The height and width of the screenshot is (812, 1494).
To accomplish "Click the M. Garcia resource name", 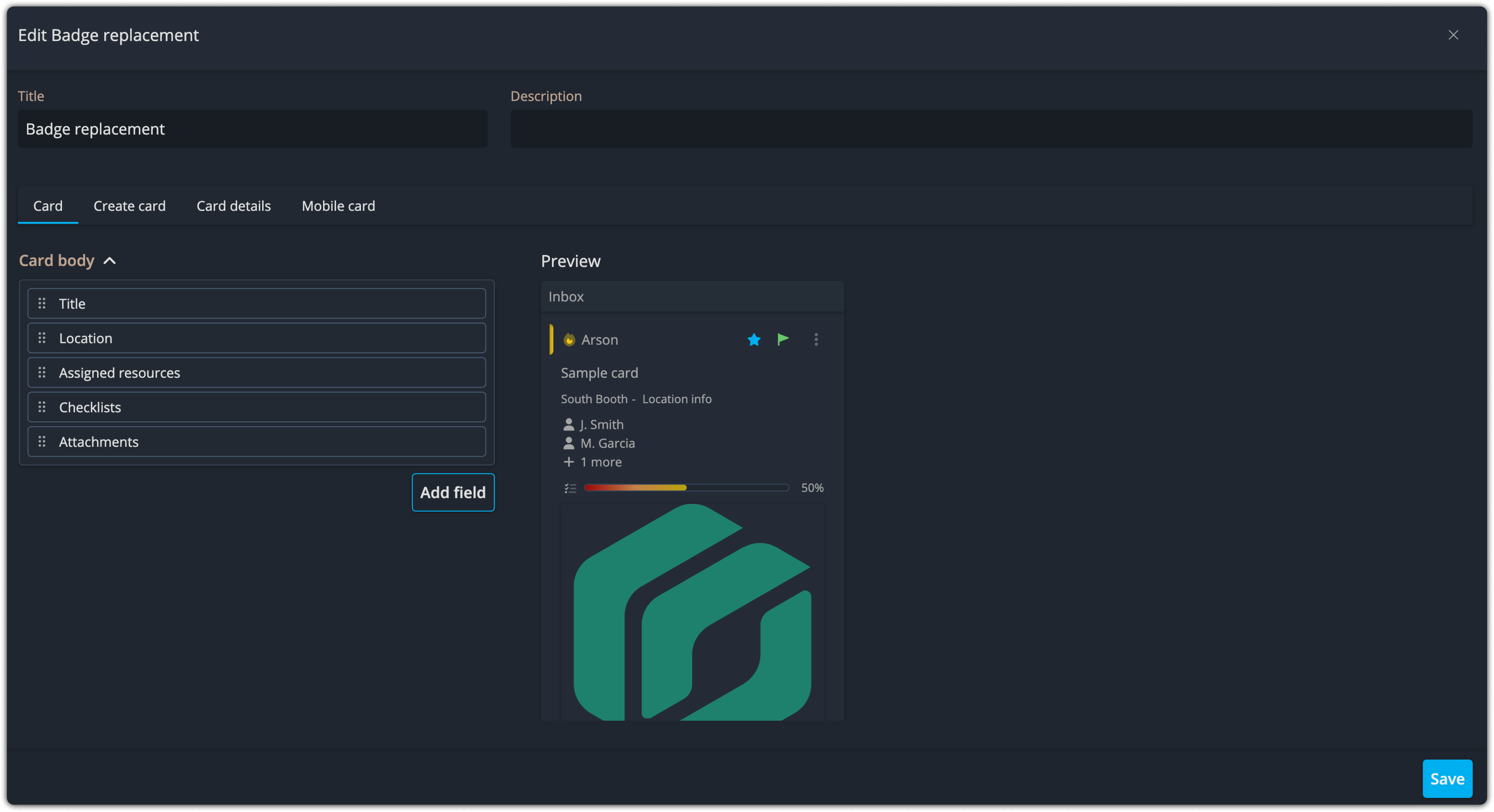I will (x=608, y=443).
